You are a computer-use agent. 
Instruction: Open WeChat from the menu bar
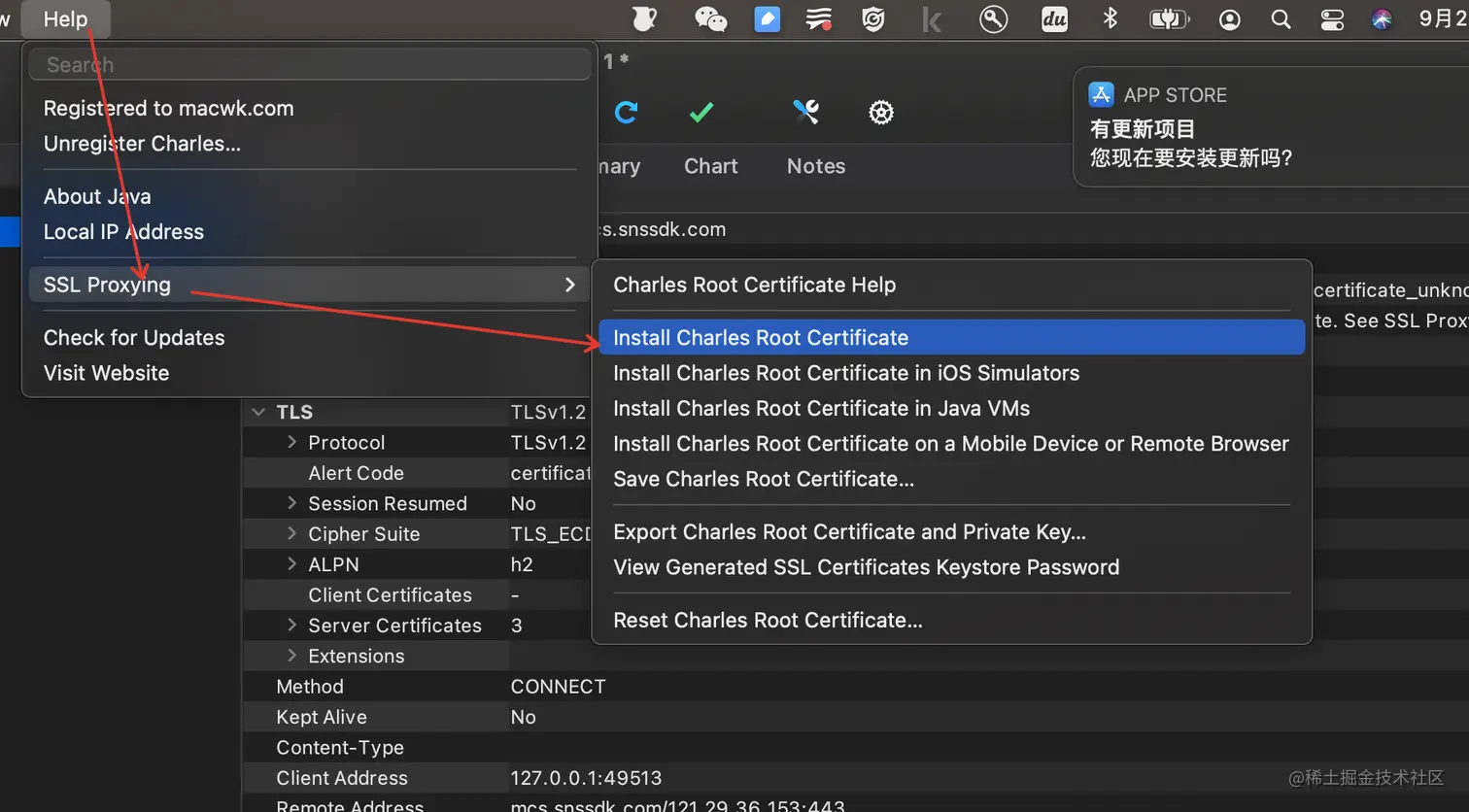[x=710, y=19]
